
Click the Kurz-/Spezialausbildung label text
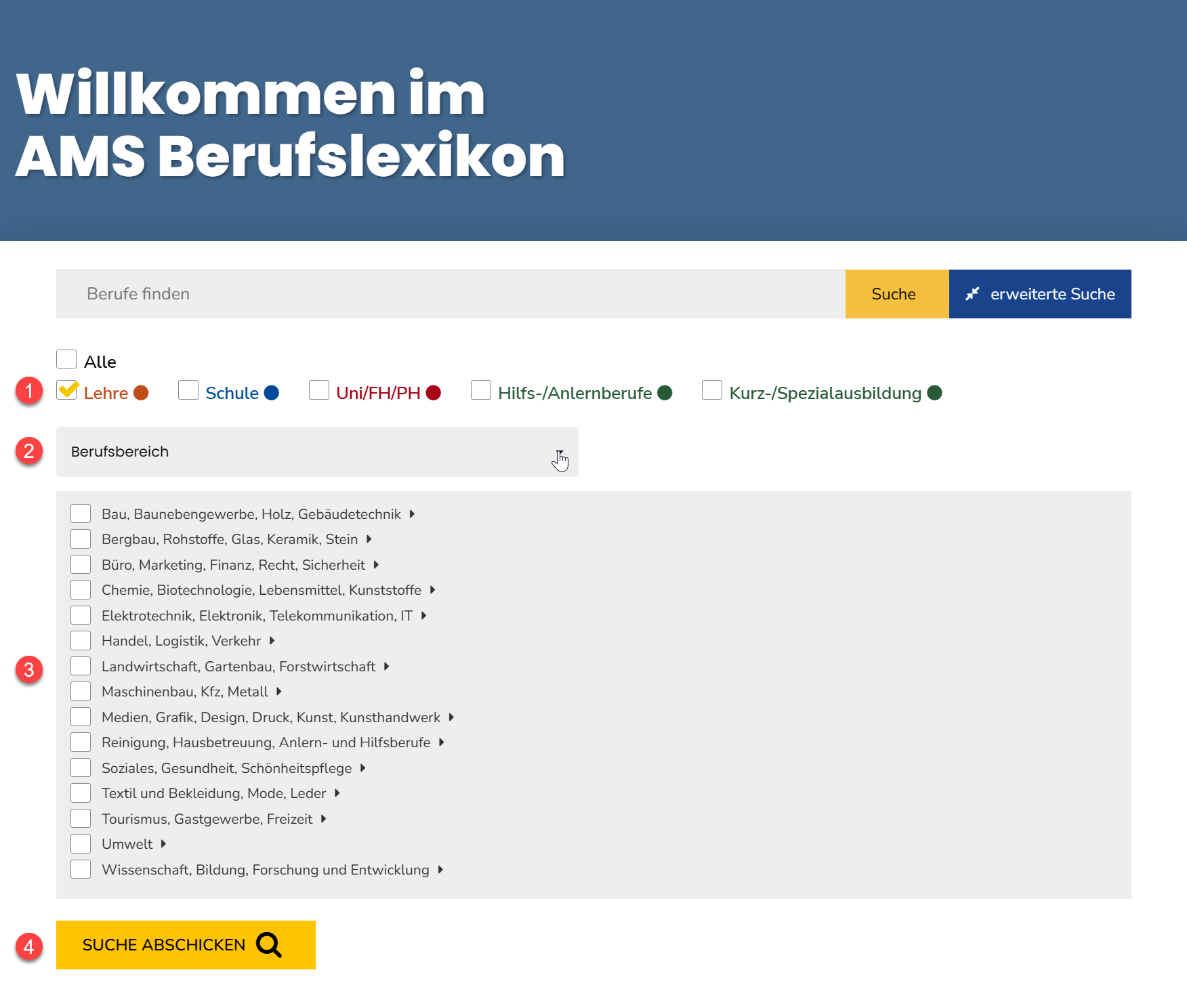coord(825,393)
